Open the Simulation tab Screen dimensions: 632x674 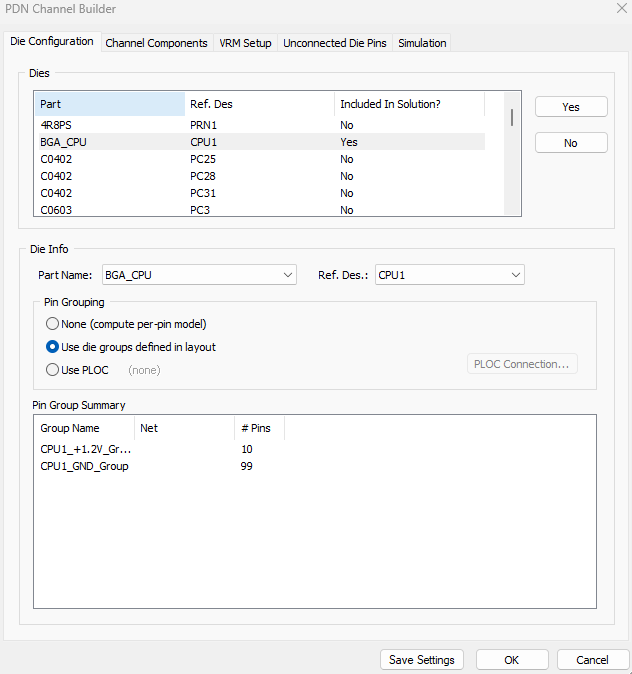click(421, 43)
